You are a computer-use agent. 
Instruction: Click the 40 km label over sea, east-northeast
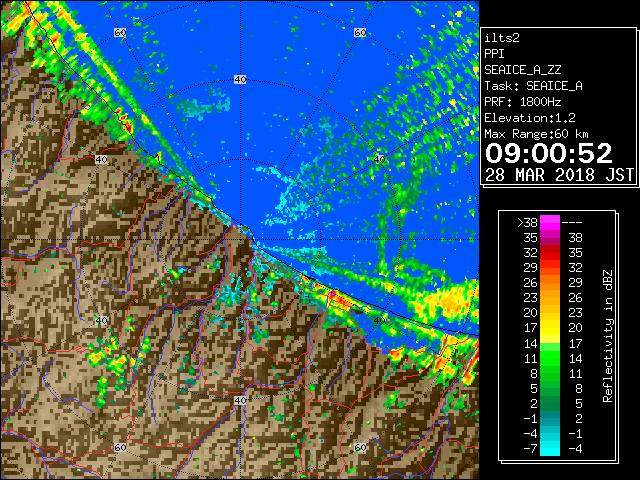(x=379, y=159)
